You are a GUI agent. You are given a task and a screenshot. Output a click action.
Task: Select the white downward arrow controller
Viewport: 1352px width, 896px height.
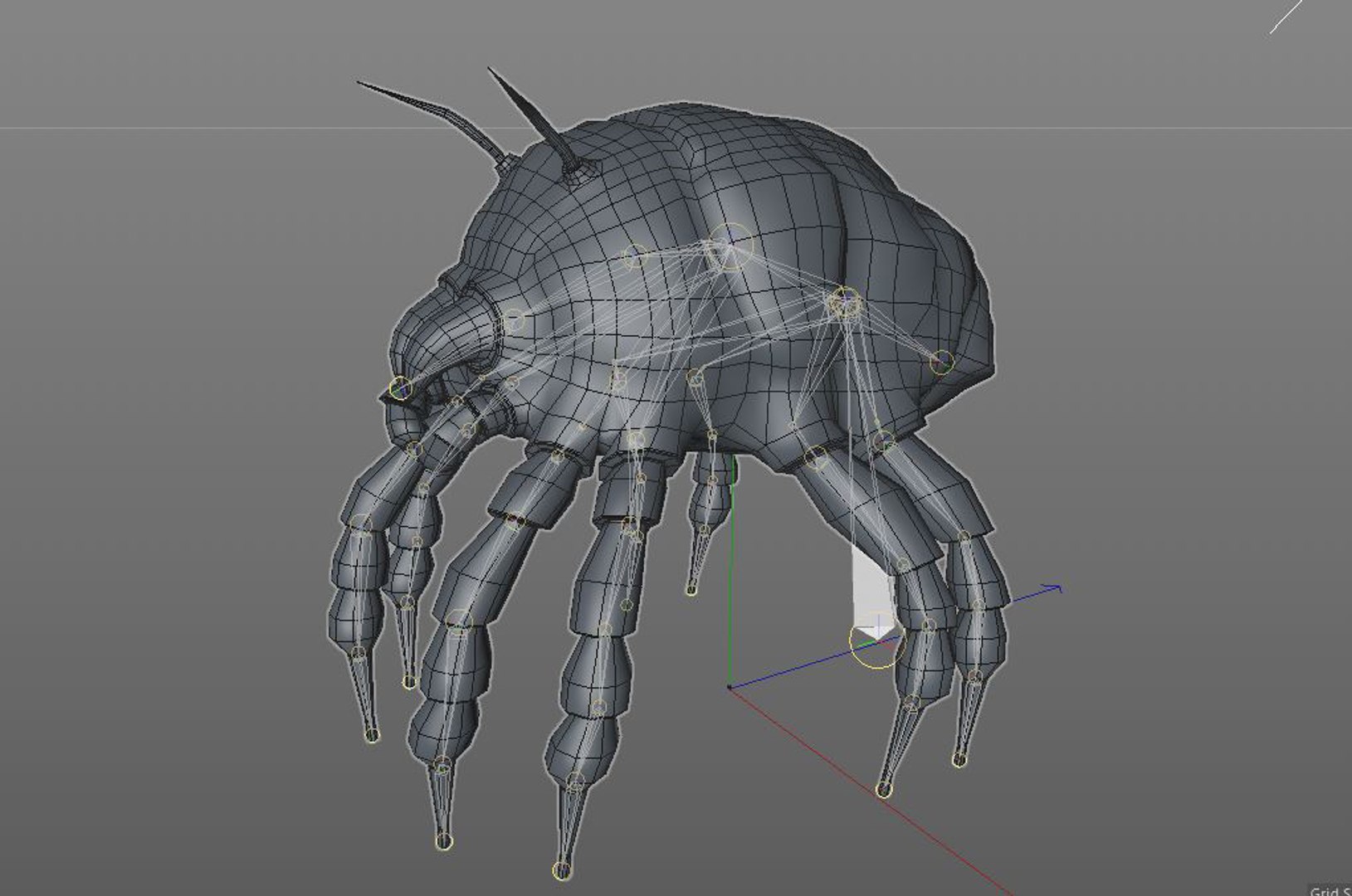point(874,592)
